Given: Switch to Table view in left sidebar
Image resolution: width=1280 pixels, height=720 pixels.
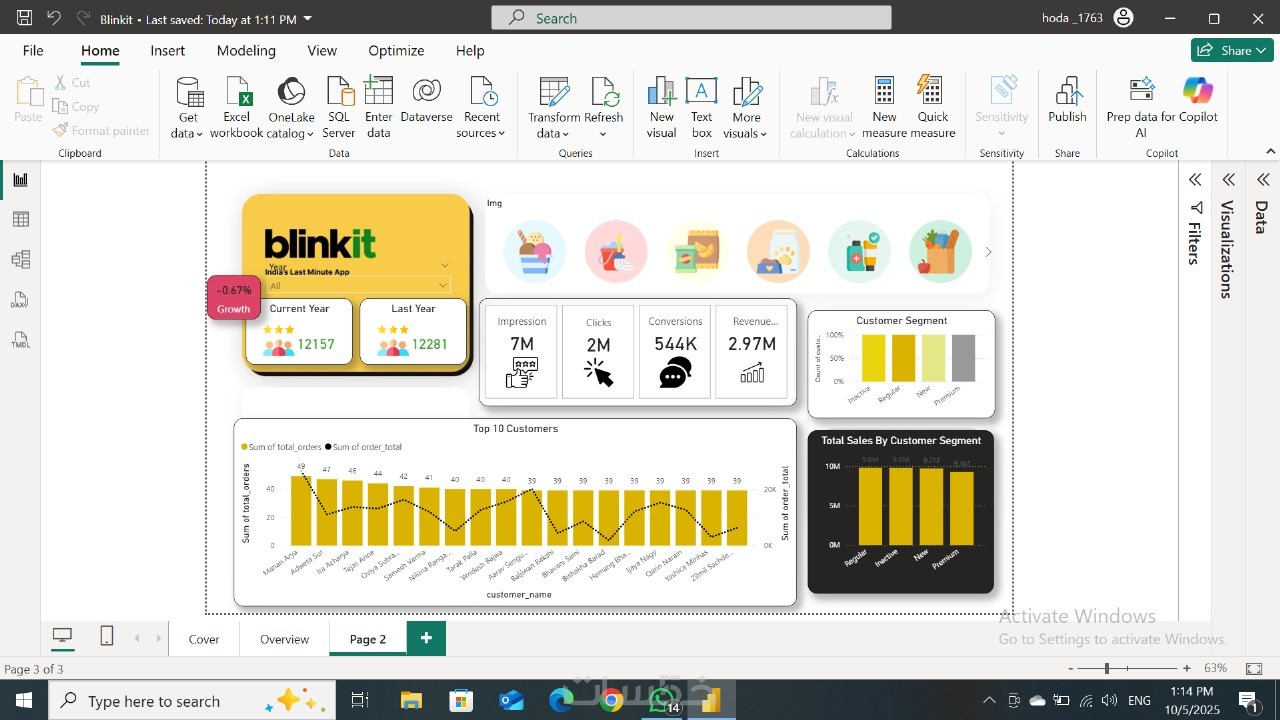Looking at the screenshot, I should (x=20, y=220).
